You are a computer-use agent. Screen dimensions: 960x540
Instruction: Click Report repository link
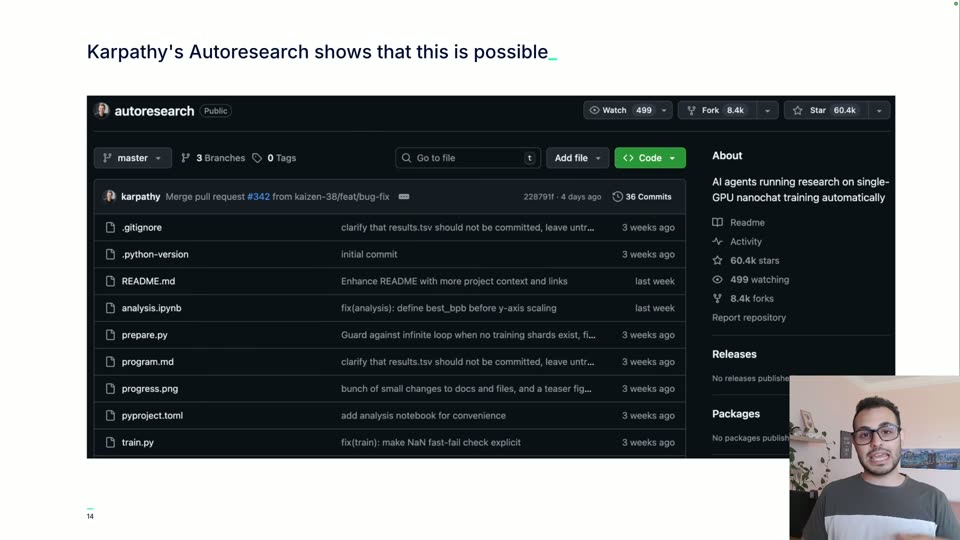[x=749, y=317]
